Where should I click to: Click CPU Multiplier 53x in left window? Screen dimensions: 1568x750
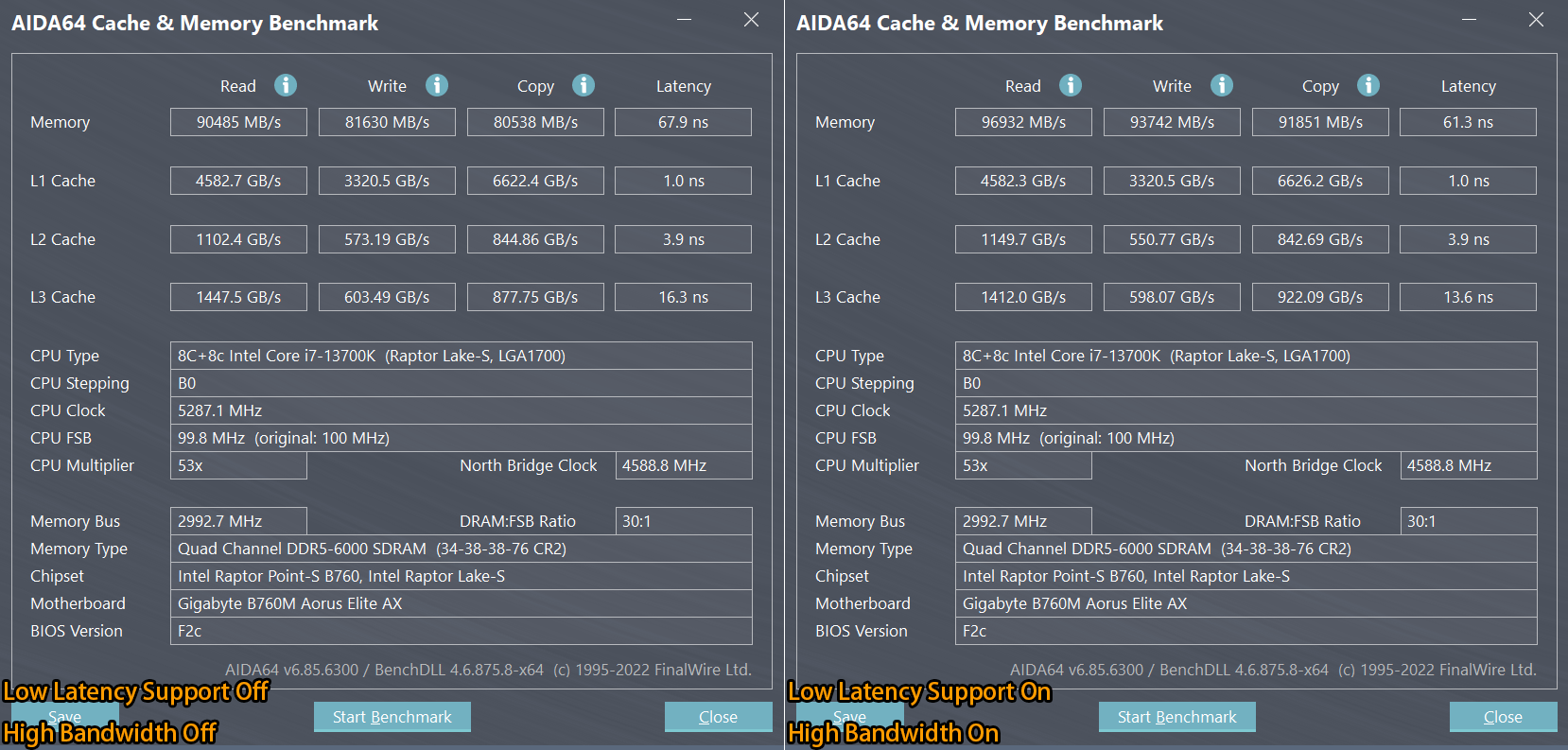(238, 465)
